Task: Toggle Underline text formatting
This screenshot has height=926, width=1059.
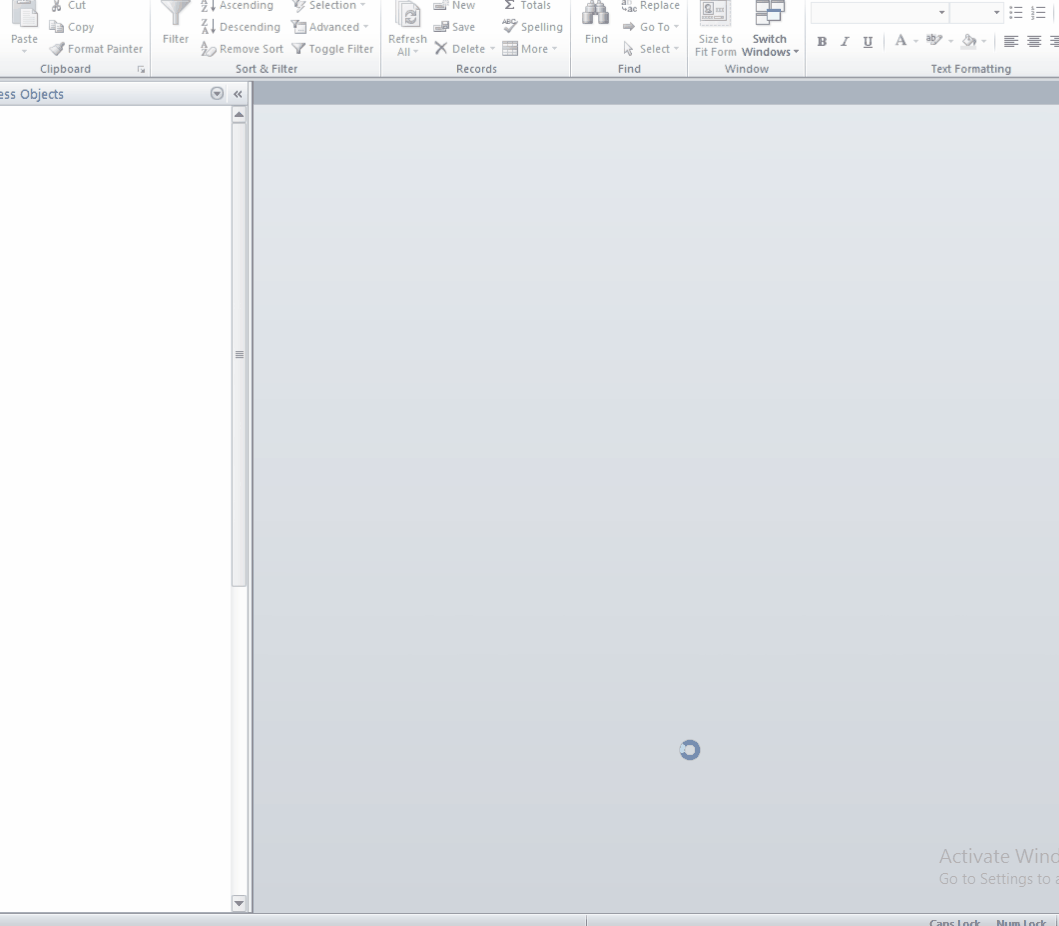Action: 866,41
